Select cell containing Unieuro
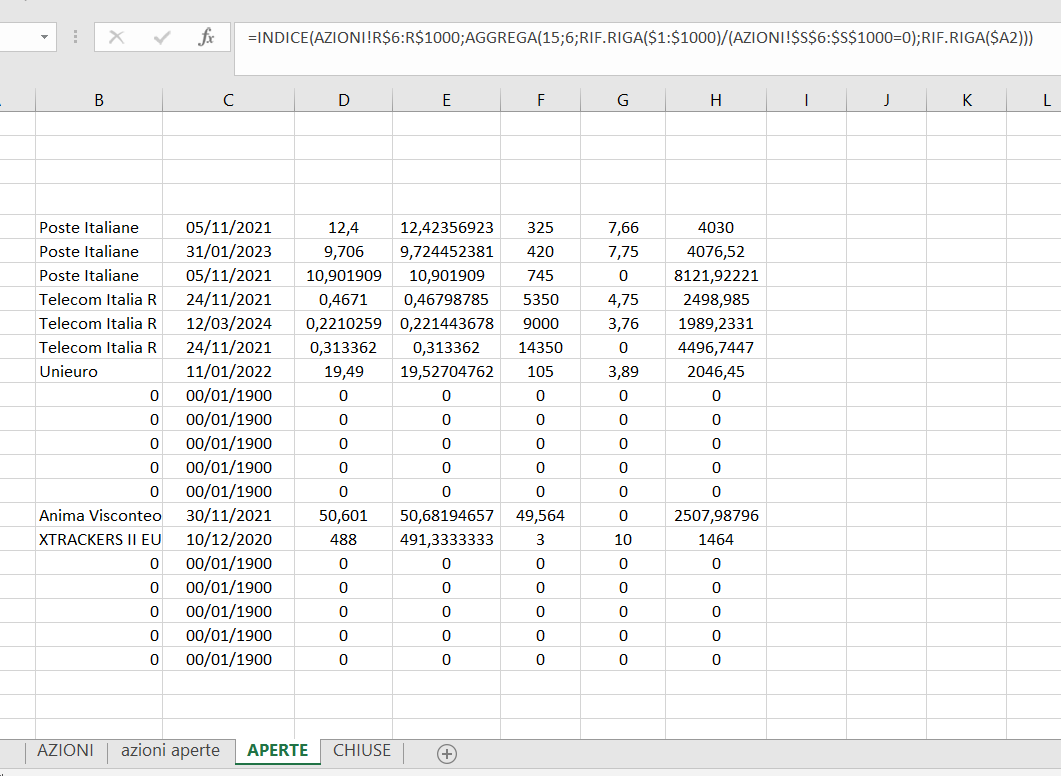Viewport: 1061px width, 776px height. [99, 371]
